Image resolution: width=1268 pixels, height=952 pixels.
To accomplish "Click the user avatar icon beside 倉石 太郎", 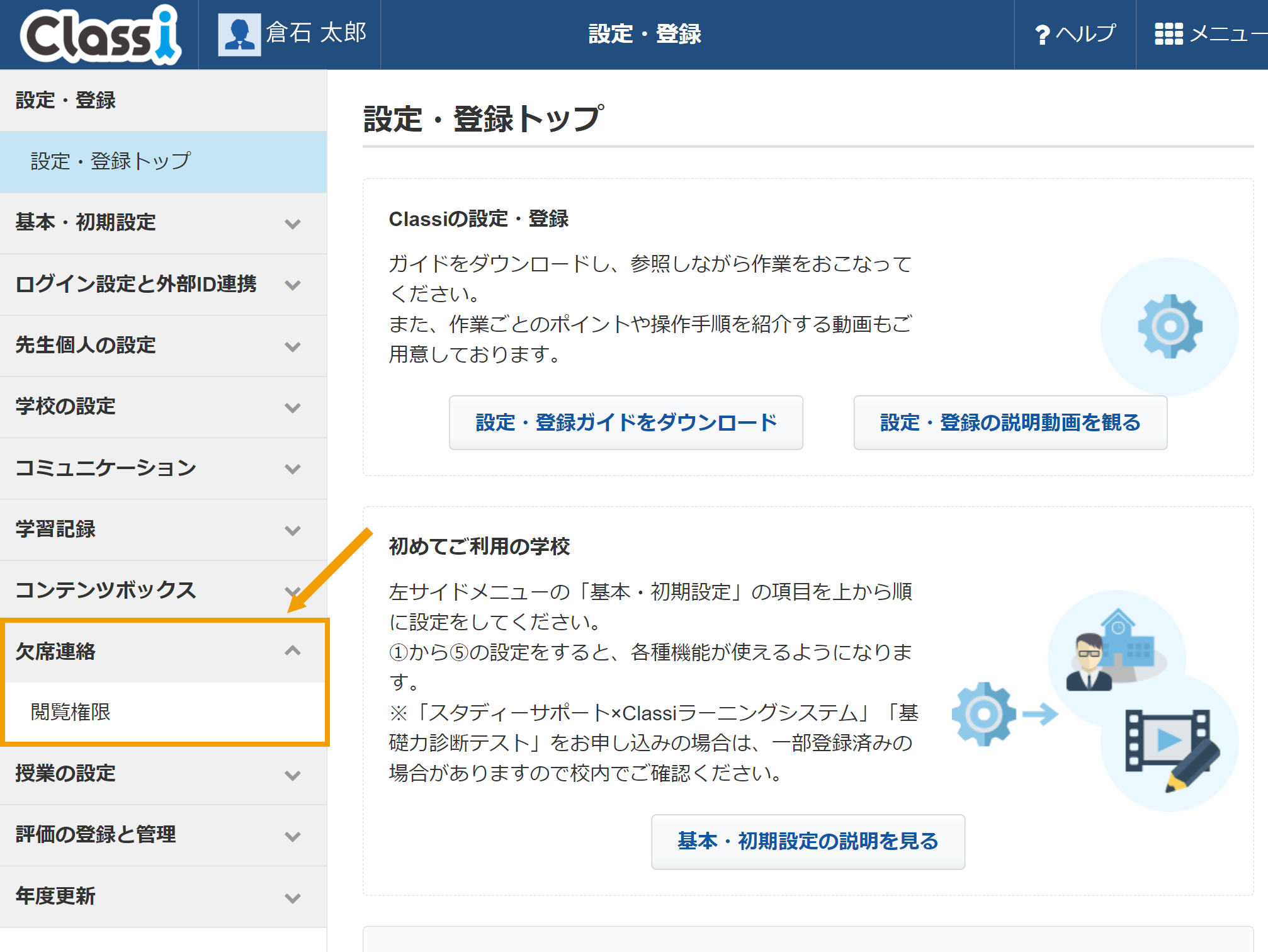I will 239,34.
